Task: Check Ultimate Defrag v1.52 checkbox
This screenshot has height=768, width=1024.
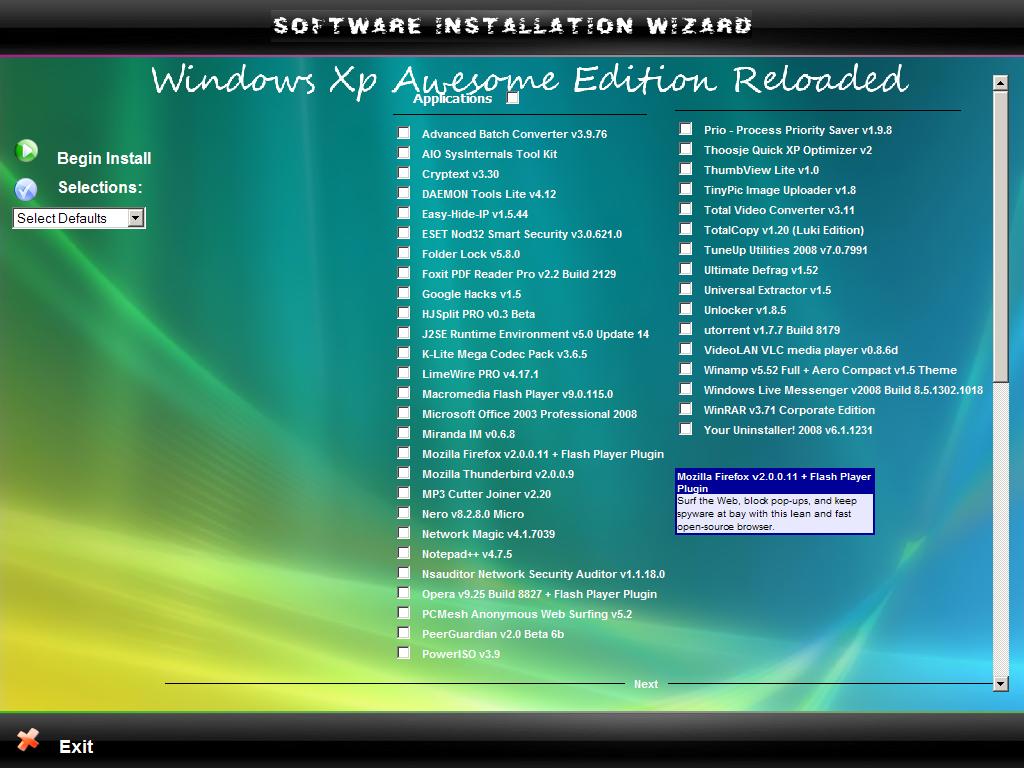Action: [x=686, y=269]
